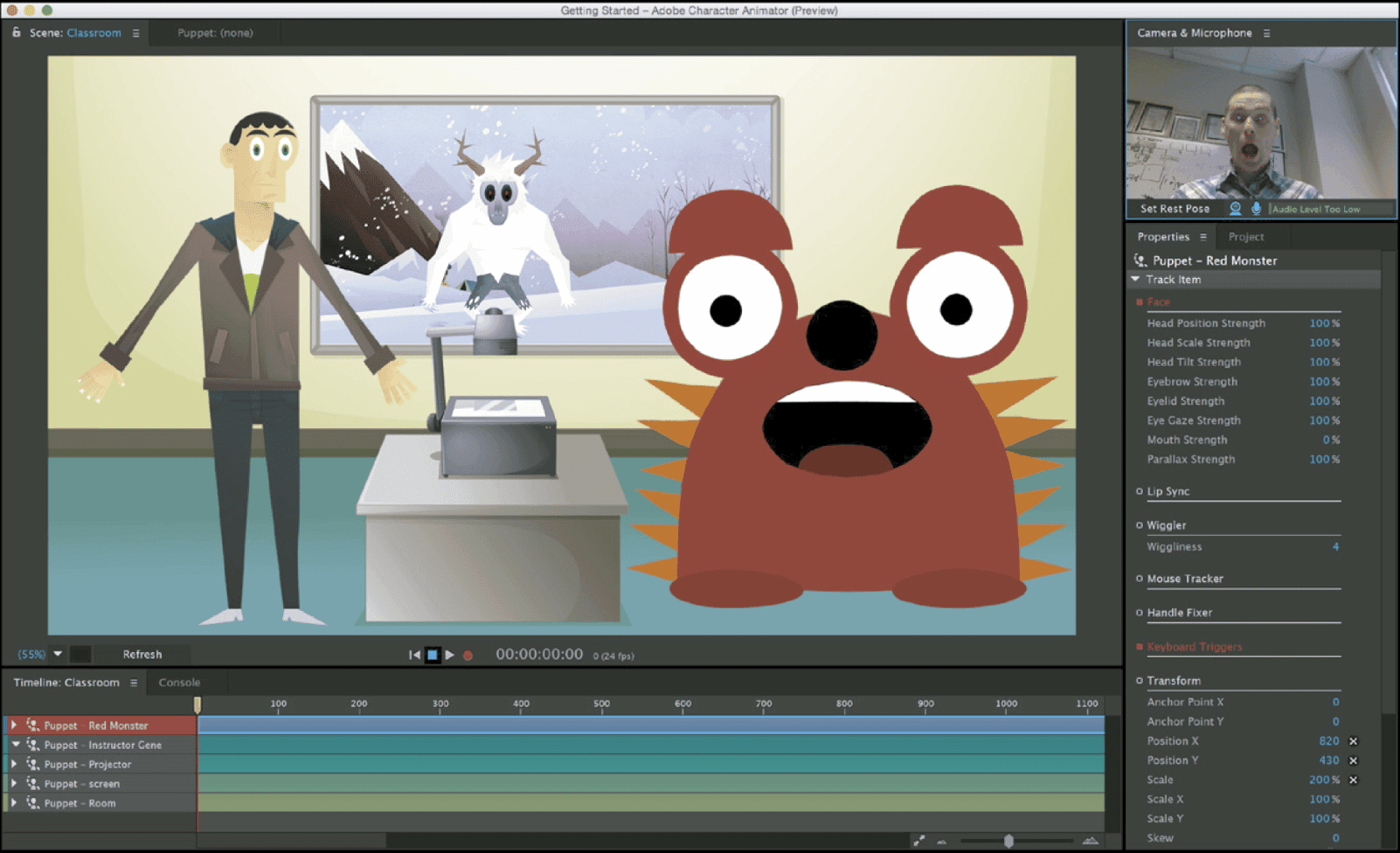Image resolution: width=1400 pixels, height=853 pixels.
Task: Switch to the Project tab
Action: click(x=1245, y=237)
